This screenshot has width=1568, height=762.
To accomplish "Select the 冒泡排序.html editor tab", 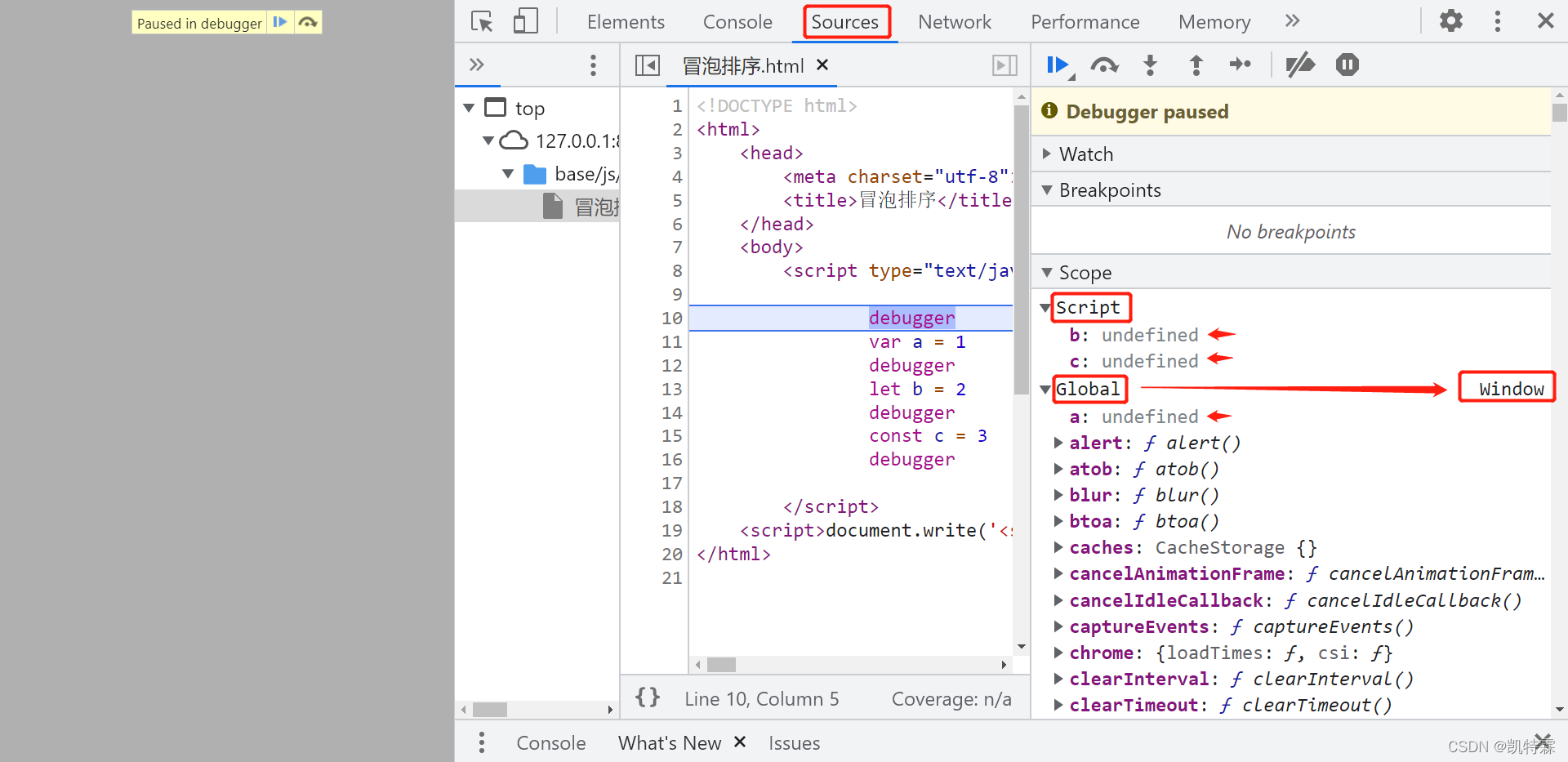I will click(743, 66).
